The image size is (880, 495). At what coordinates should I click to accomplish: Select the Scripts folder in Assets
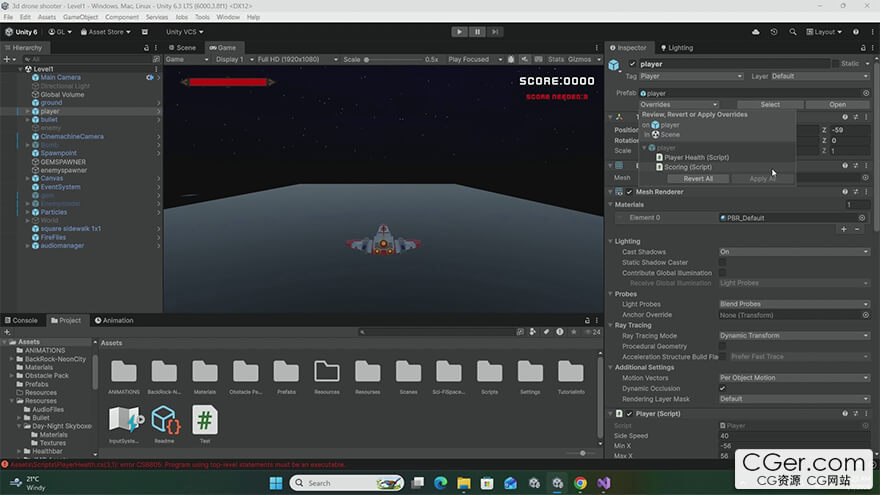pos(489,377)
